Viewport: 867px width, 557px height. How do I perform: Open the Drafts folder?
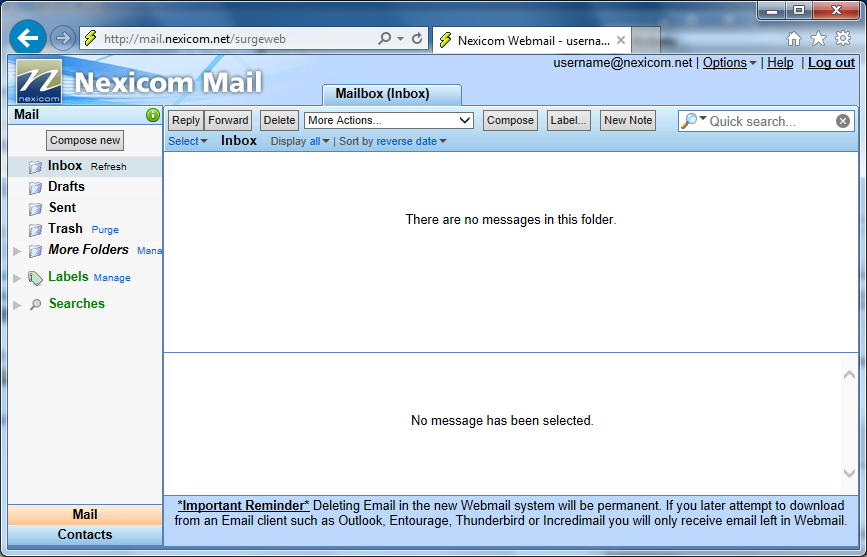pyautogui.click(x=66, y=186)
